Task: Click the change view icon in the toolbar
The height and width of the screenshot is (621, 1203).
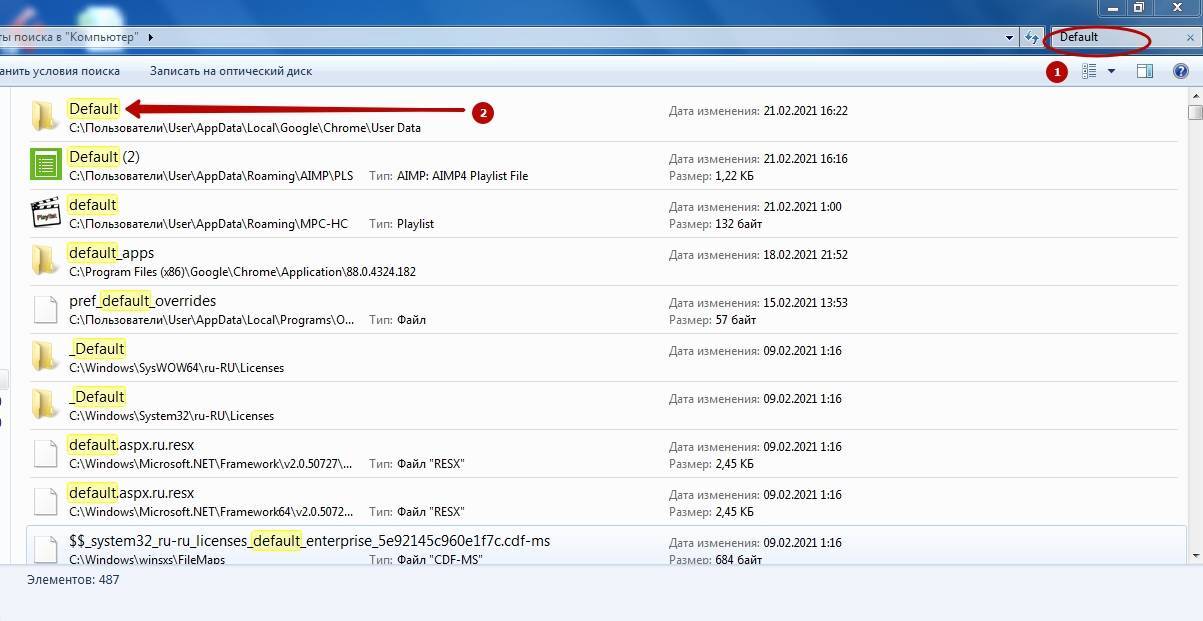Action: click(x=1090, y=71)
